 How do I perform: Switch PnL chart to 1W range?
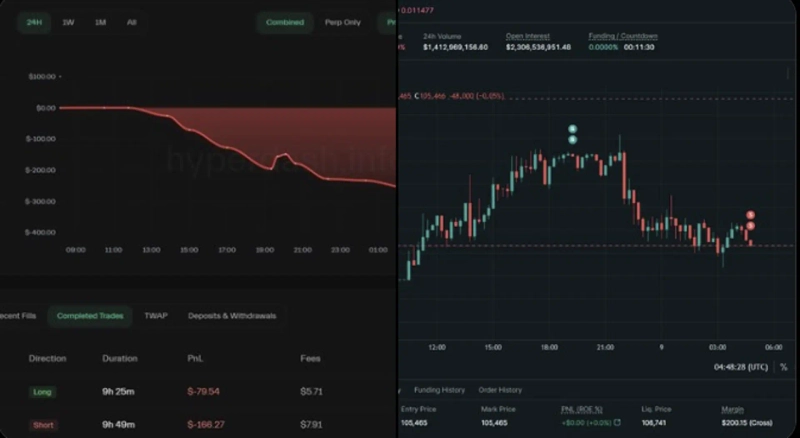[x=68, y=22]
